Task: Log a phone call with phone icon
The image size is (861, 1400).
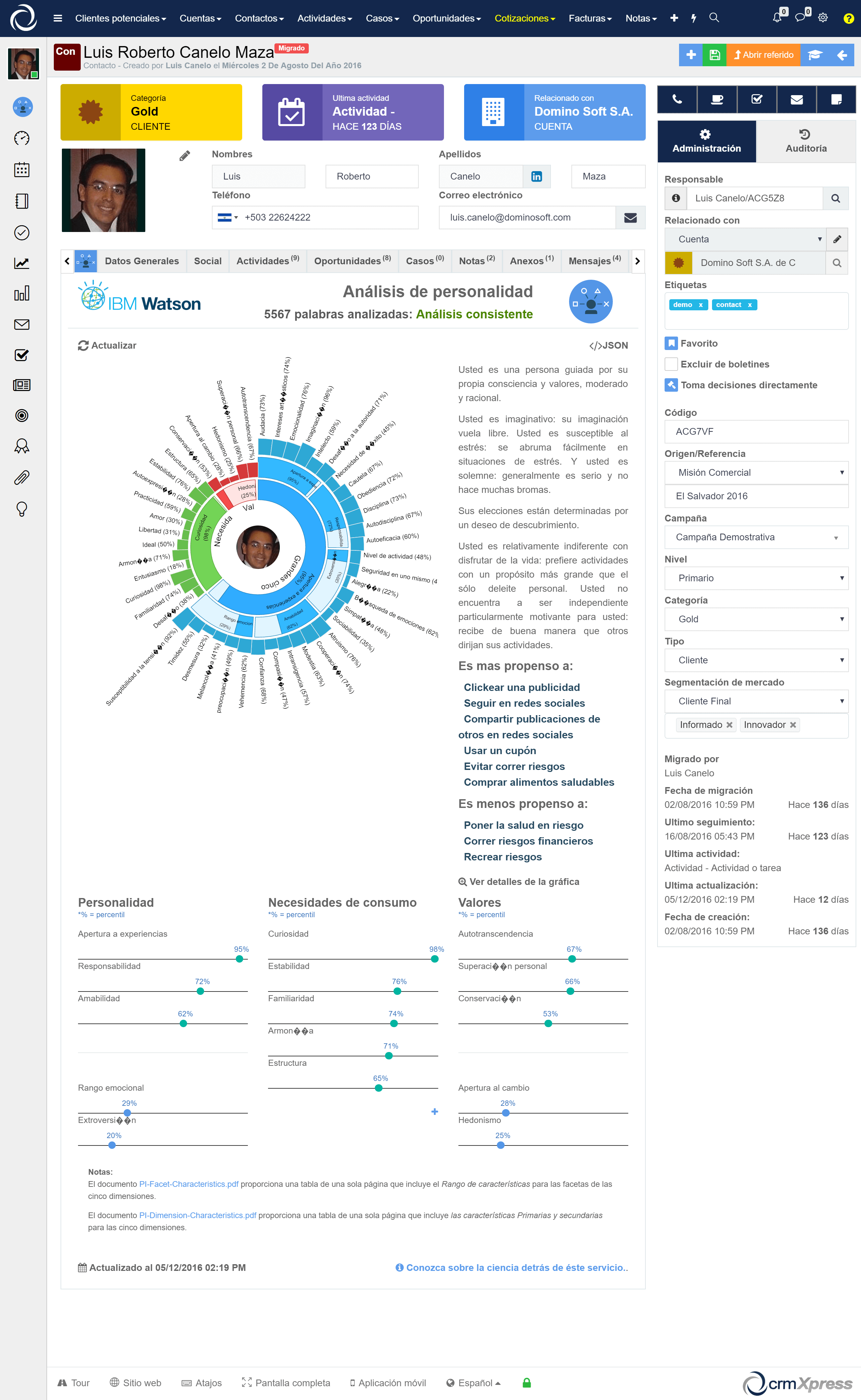Action: pos(677,100)
